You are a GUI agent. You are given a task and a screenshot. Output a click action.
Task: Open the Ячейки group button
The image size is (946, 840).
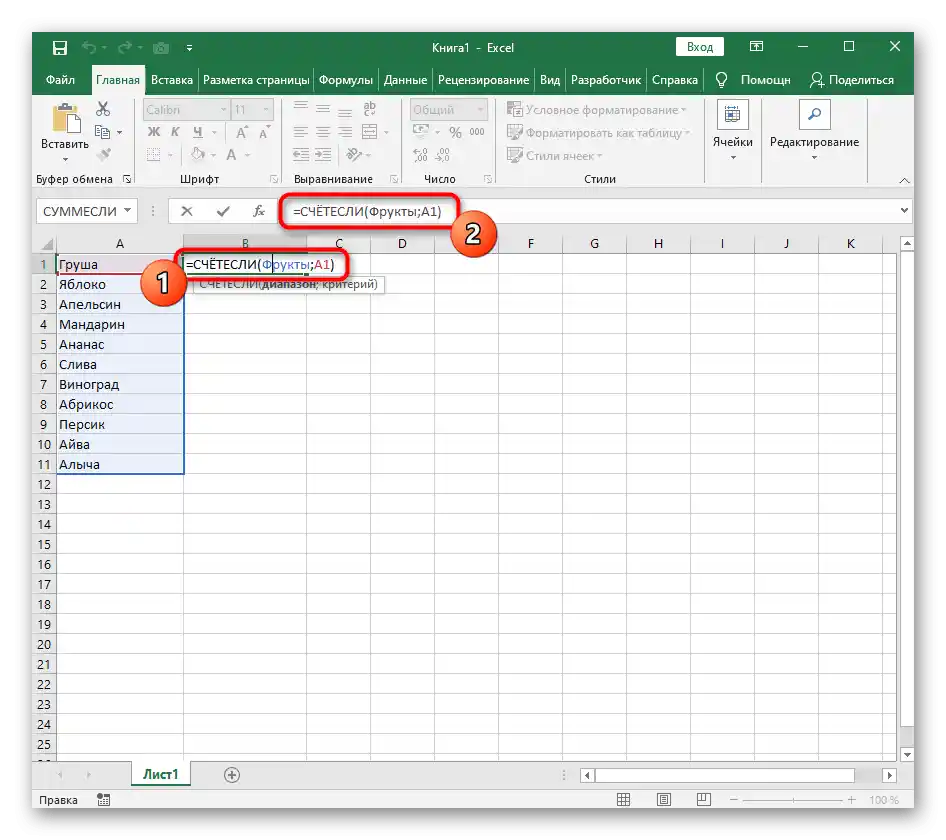tap(732, 132)
